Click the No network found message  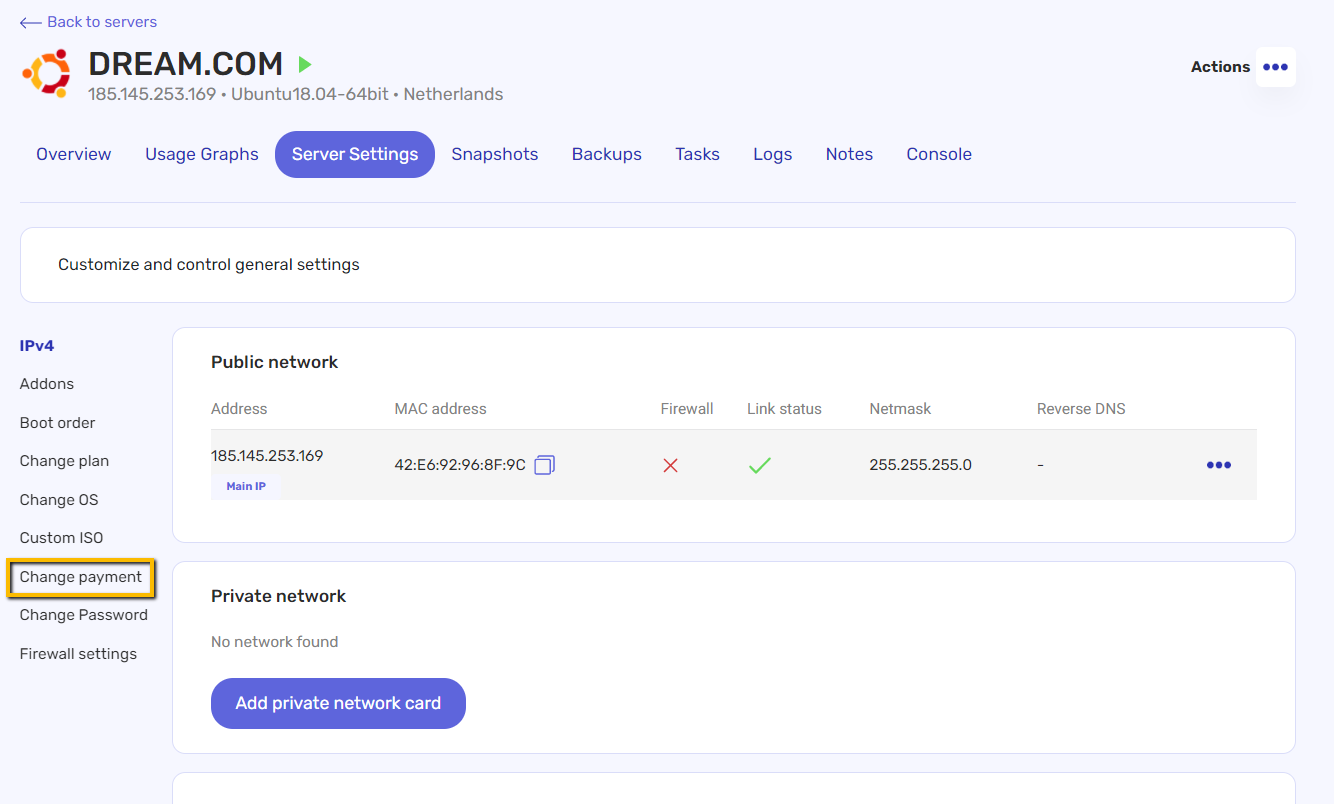[275, 642]
